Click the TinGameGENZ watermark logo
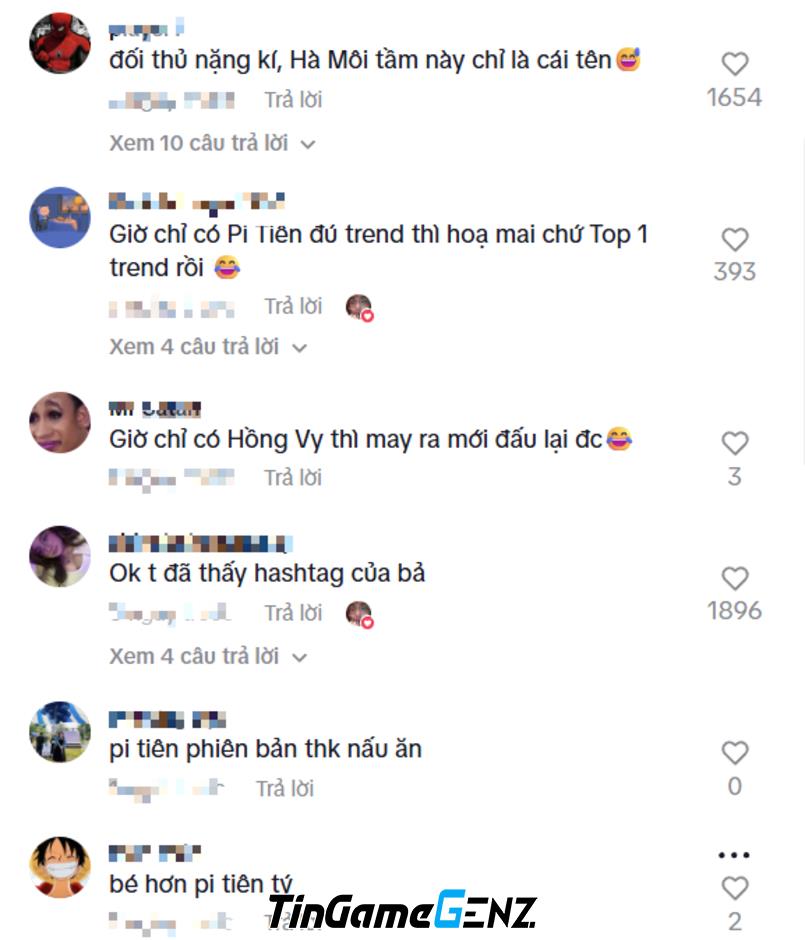Image resolution: width=805 pixels, height=940 pixels. 402,911
